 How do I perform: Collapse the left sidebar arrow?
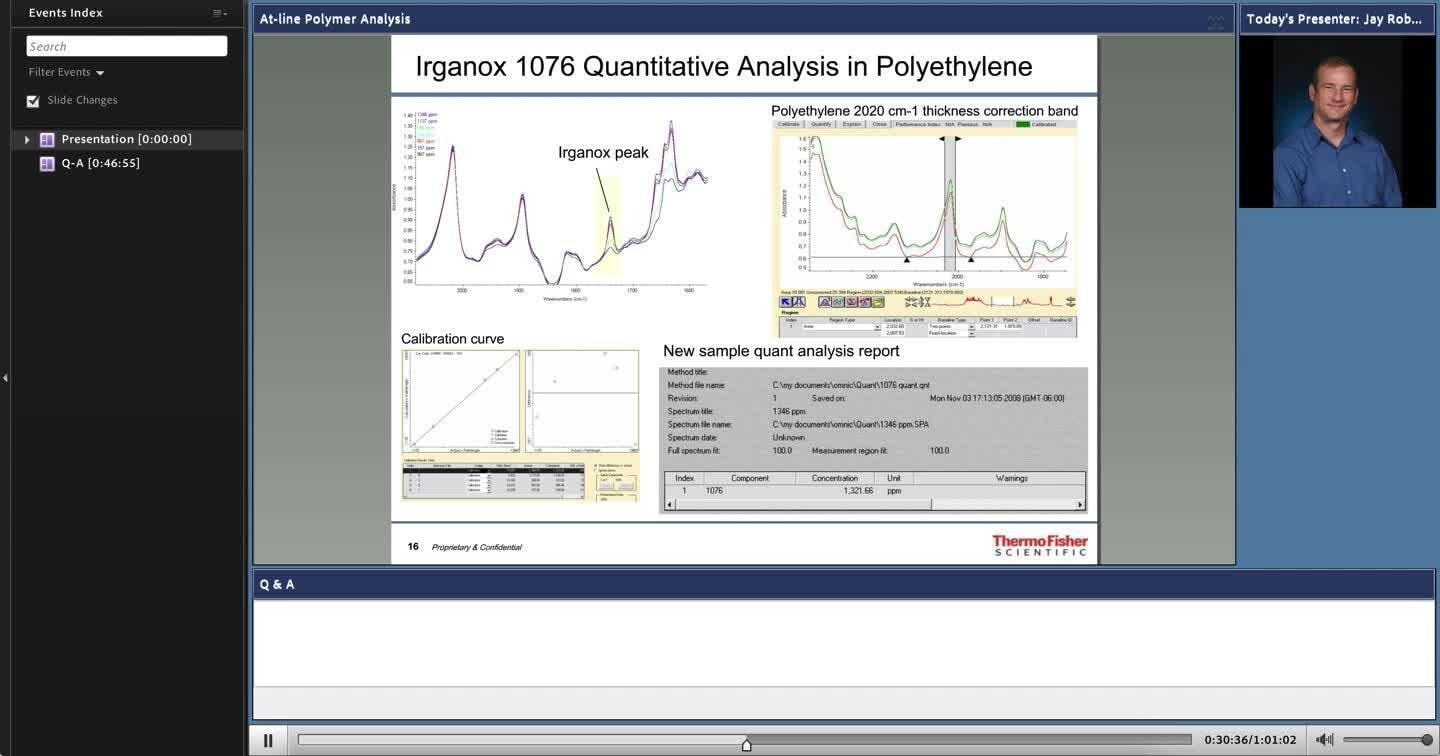click(5, 378)
